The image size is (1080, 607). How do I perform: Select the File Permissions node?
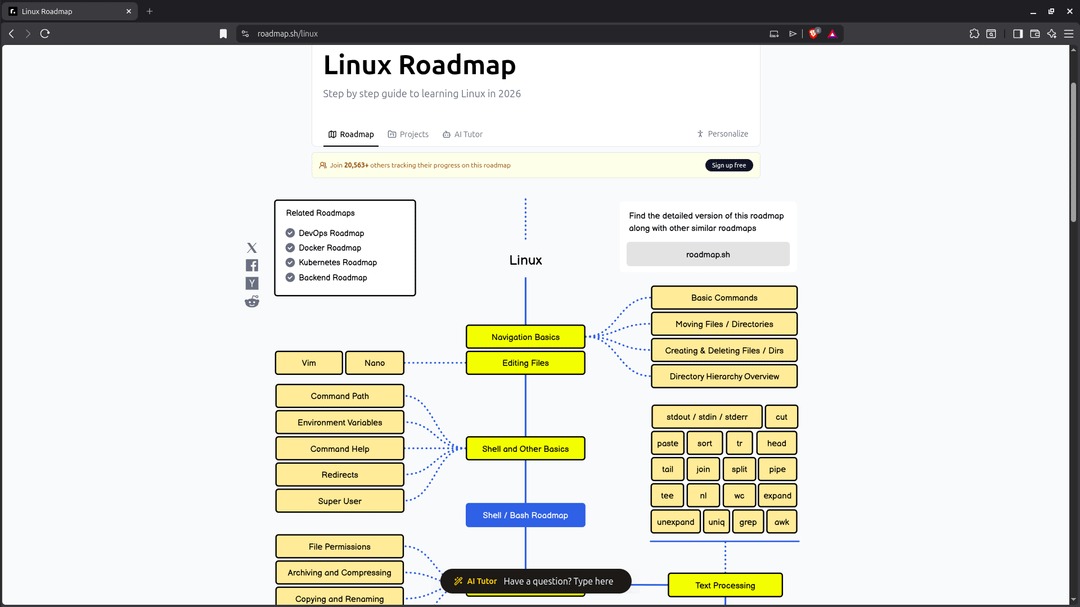[340, 546]
